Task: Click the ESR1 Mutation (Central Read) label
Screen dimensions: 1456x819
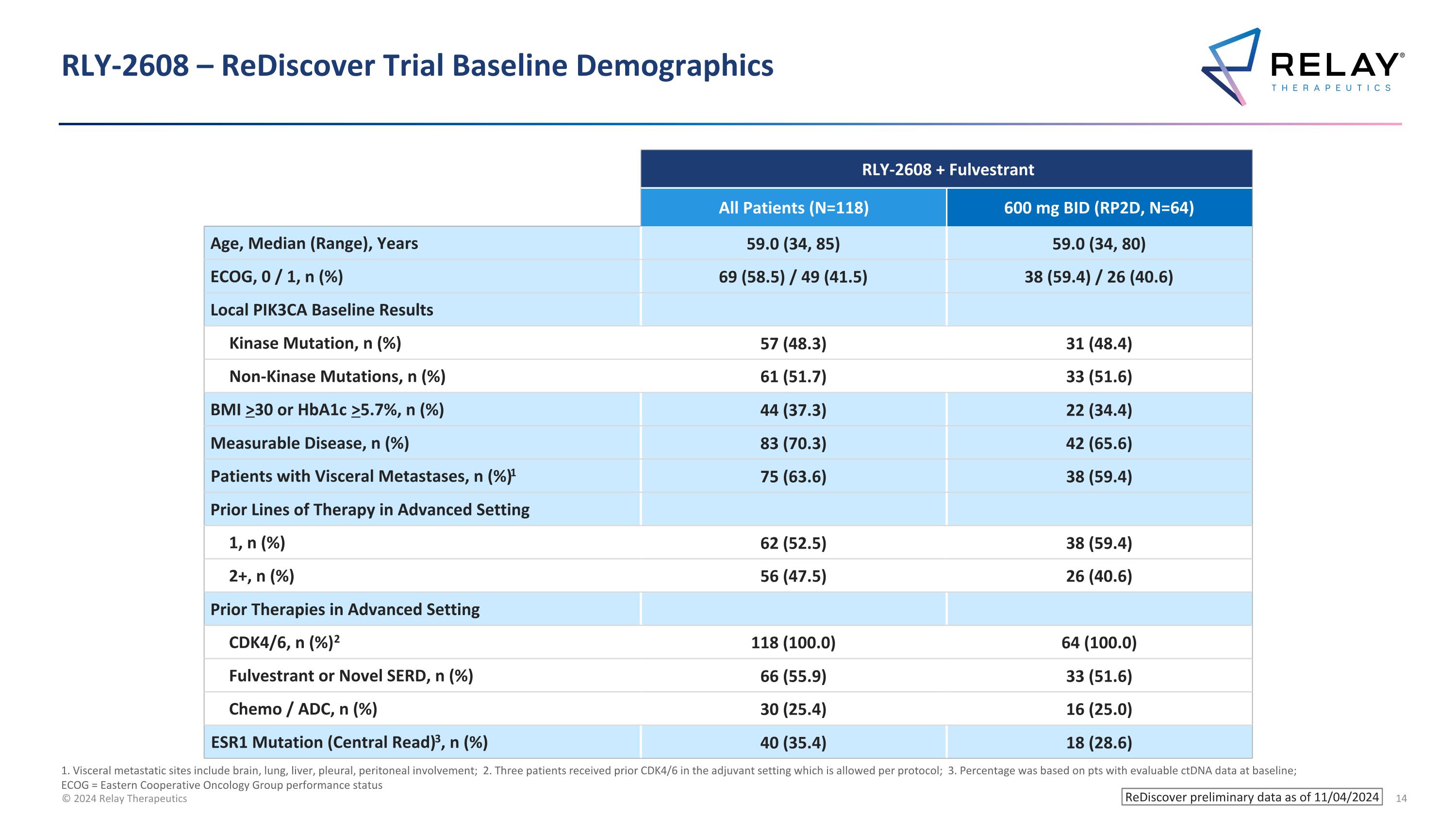Action: tap(349, 743)
